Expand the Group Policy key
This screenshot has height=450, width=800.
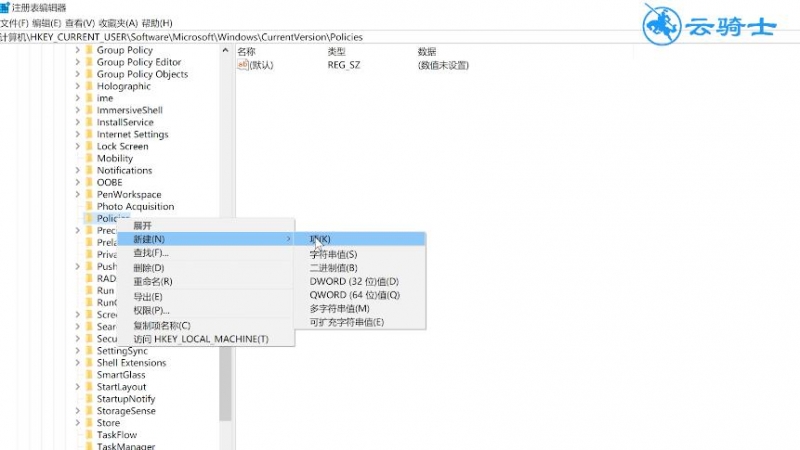pos(78,50)
